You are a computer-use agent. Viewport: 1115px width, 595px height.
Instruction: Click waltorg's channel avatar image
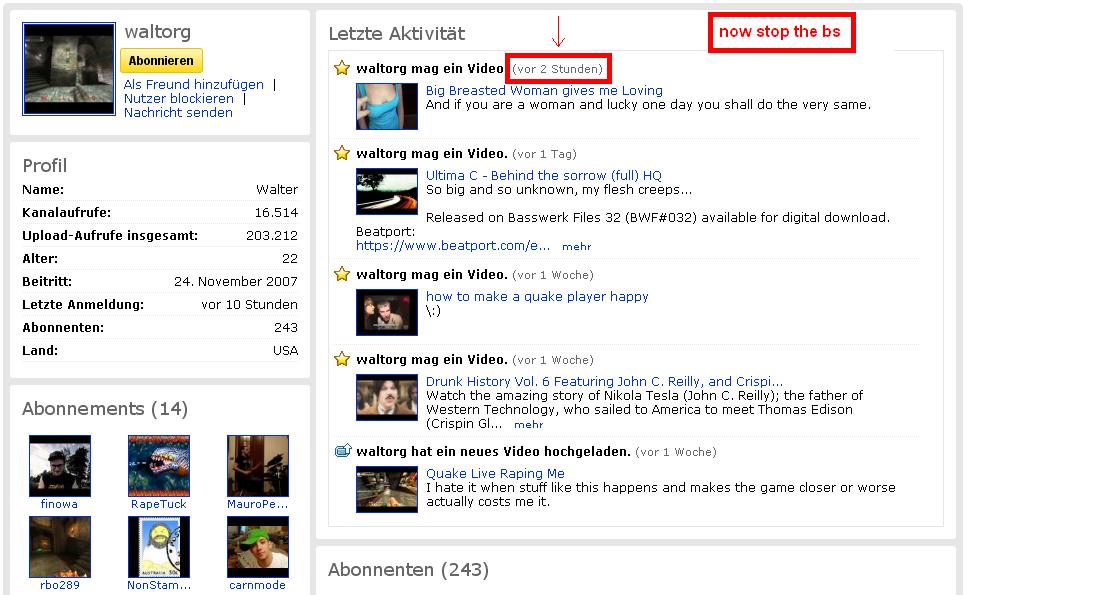pos(69,69)
